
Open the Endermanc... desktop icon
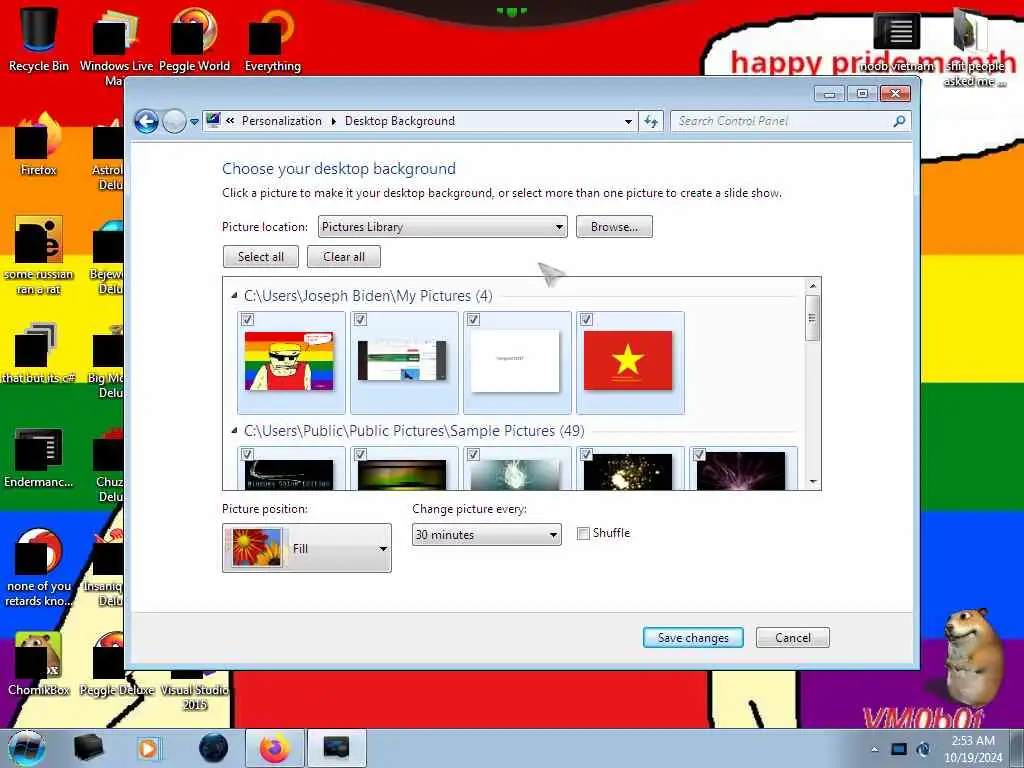(39, 457)
